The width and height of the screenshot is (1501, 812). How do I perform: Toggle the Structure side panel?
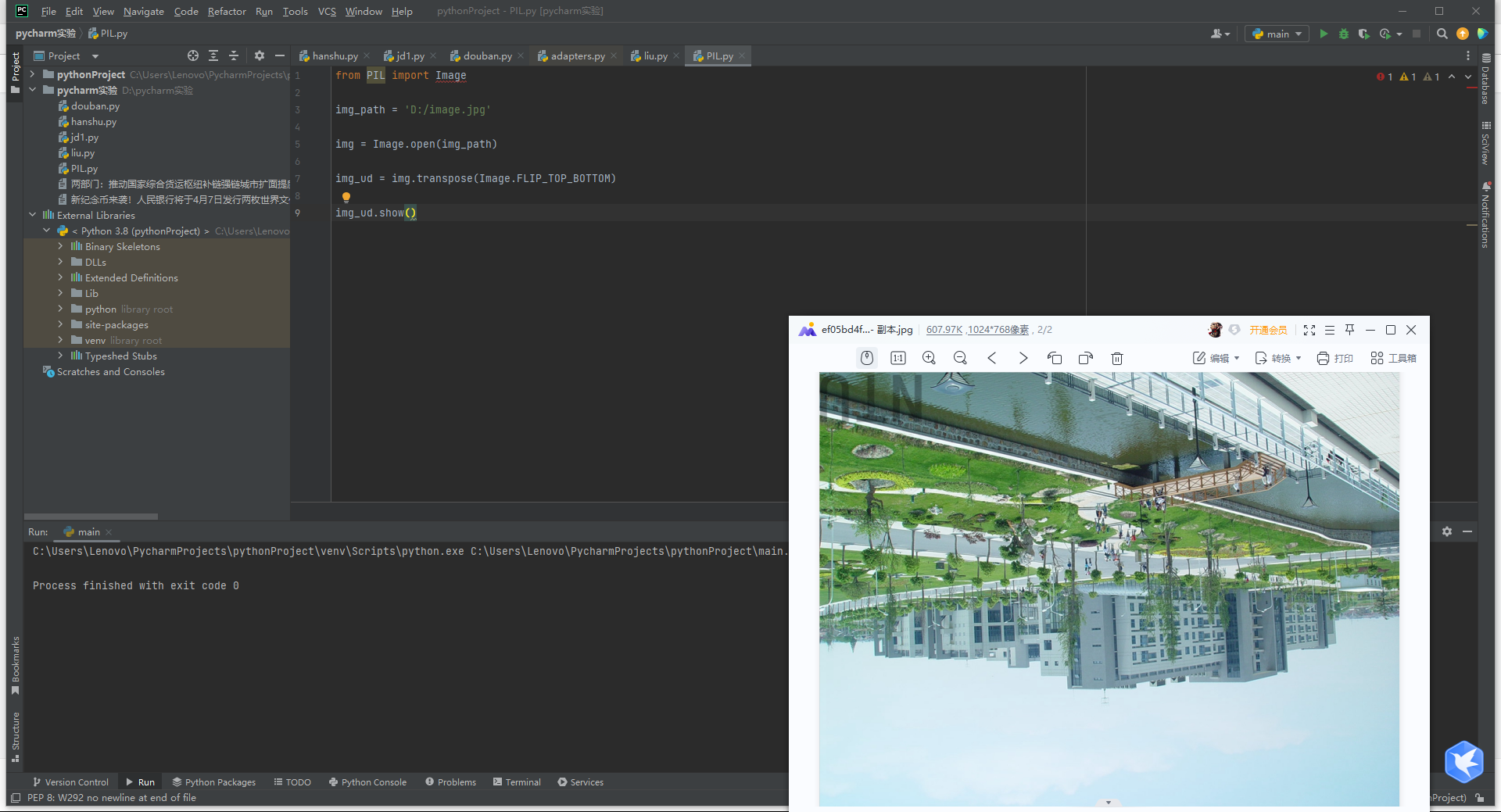[x=15, y=736]
